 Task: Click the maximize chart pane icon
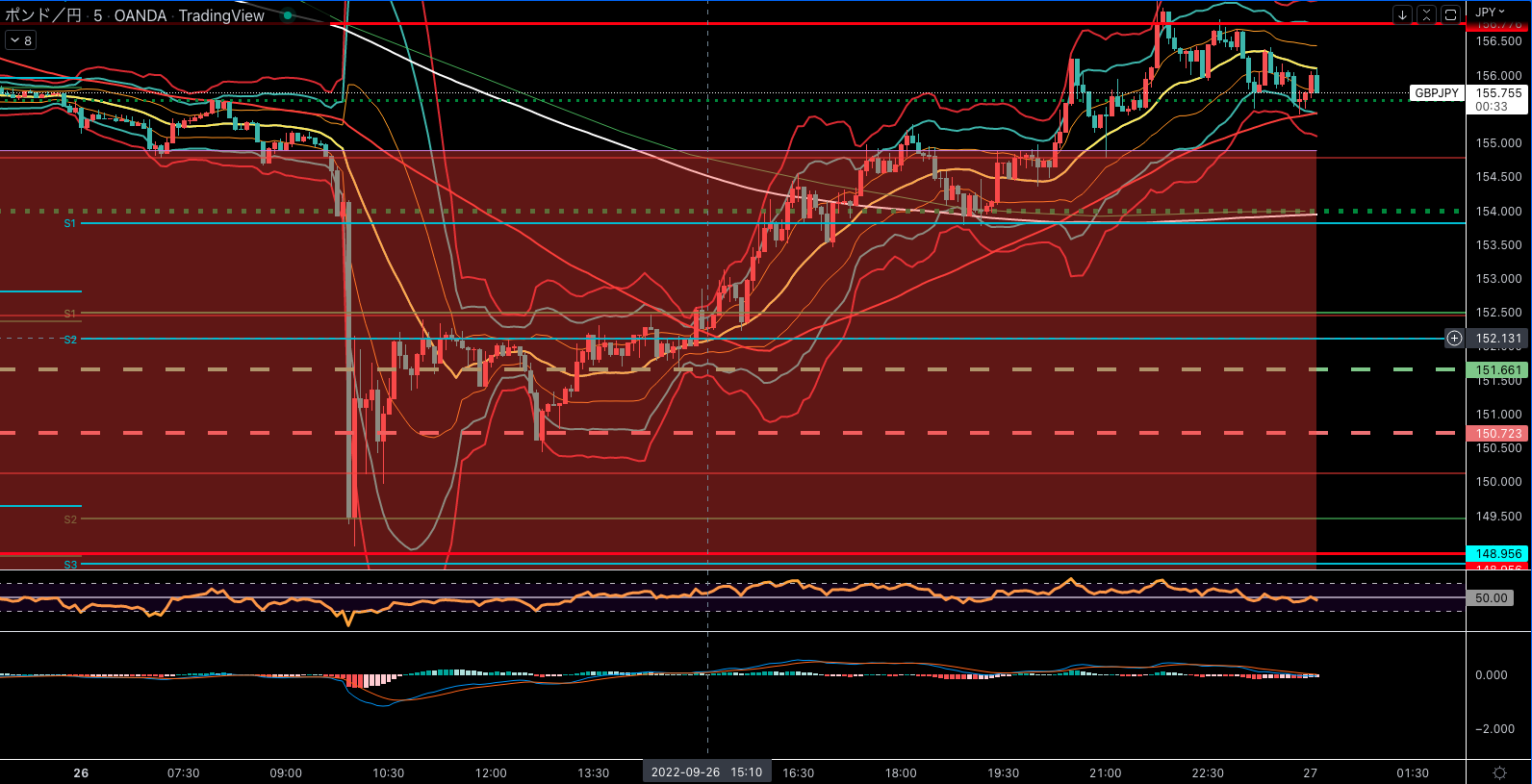click(1450, 14)
